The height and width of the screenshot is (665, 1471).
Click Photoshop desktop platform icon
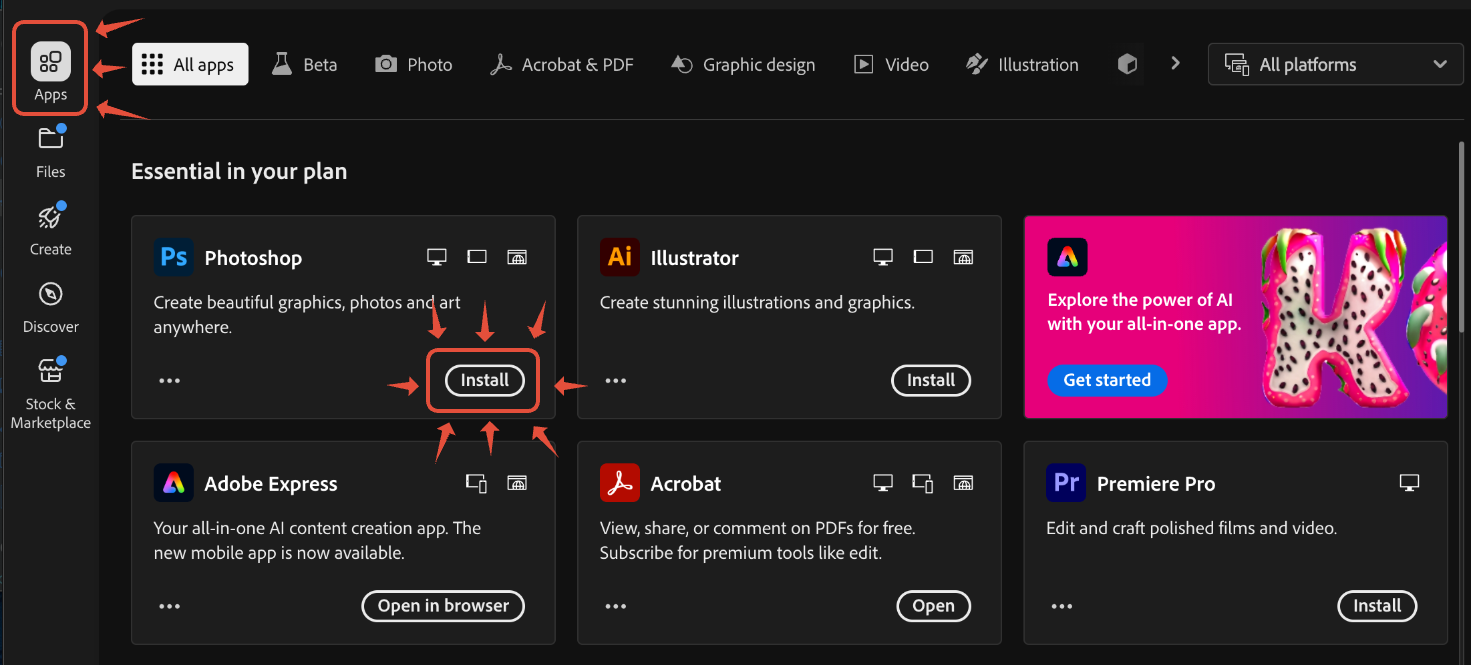[x=436, y=257]
